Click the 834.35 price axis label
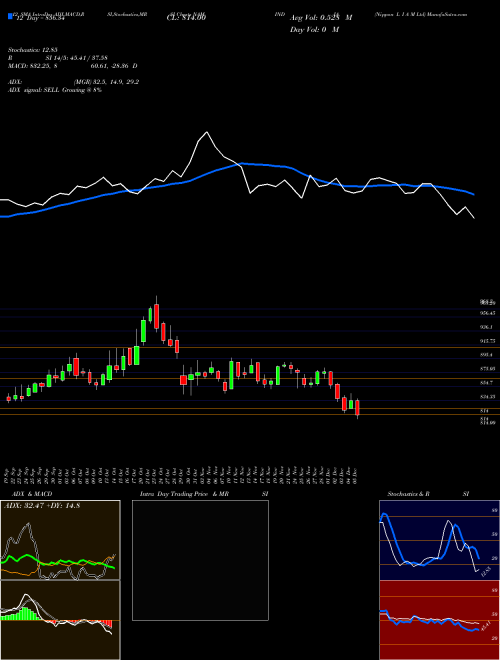 pos(487,397)
